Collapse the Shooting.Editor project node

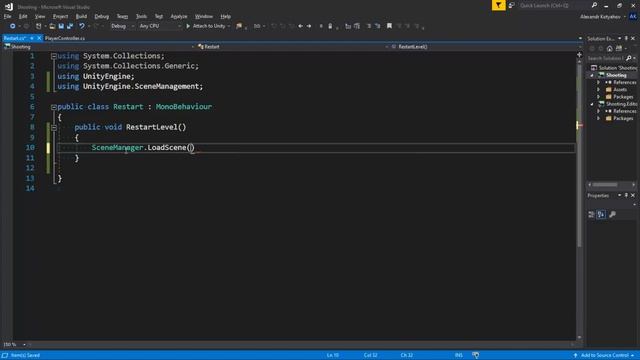[x=592, y=104]
